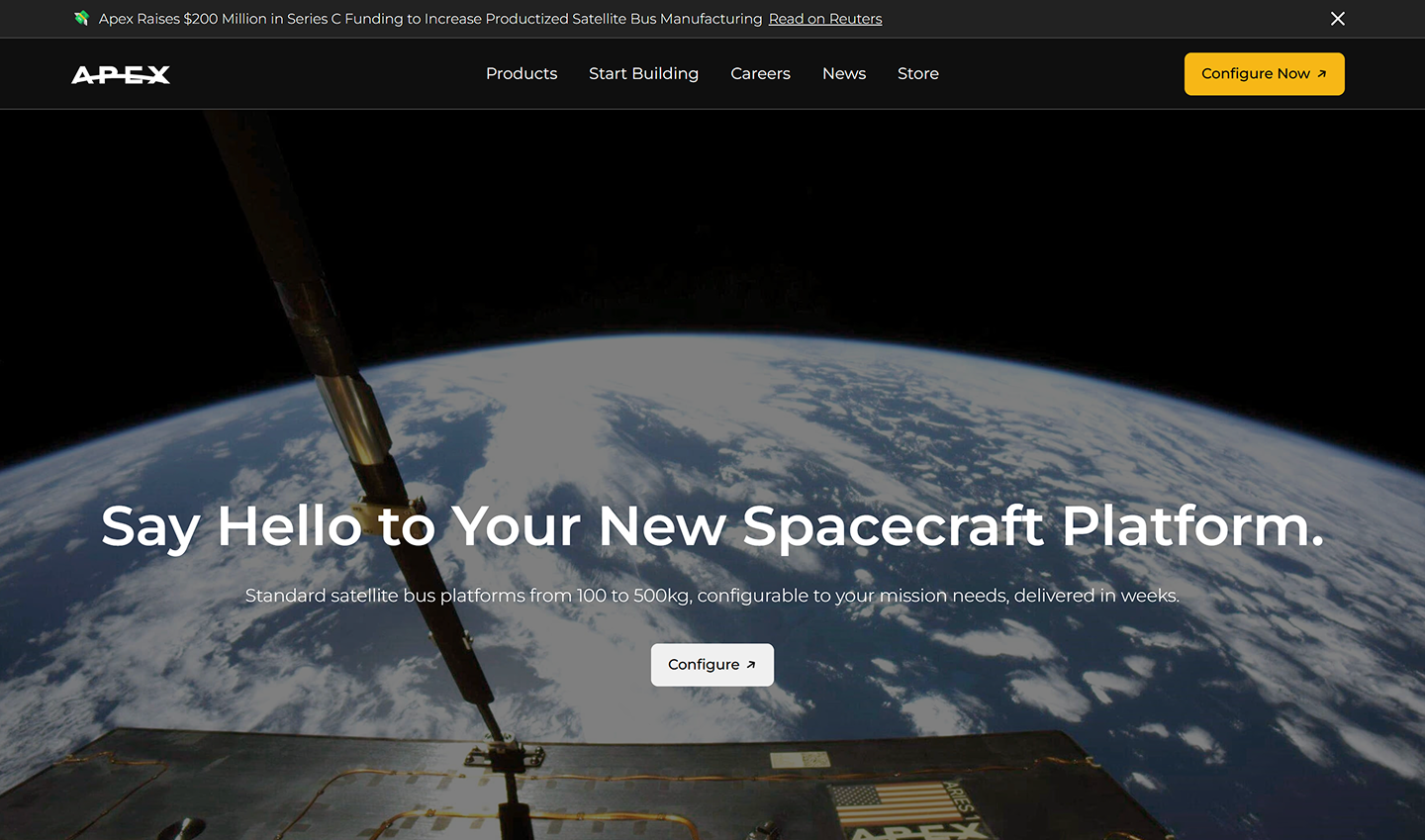Click the white Configure button in hero
This screenshot has width=1425, height=840.
[712, 665]
